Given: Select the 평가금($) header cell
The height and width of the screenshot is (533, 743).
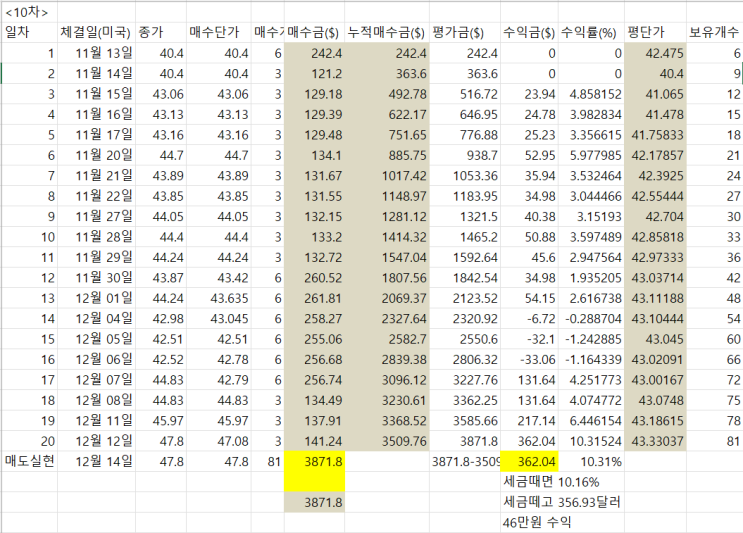Looking at the screenshot, I should (465, 33).
